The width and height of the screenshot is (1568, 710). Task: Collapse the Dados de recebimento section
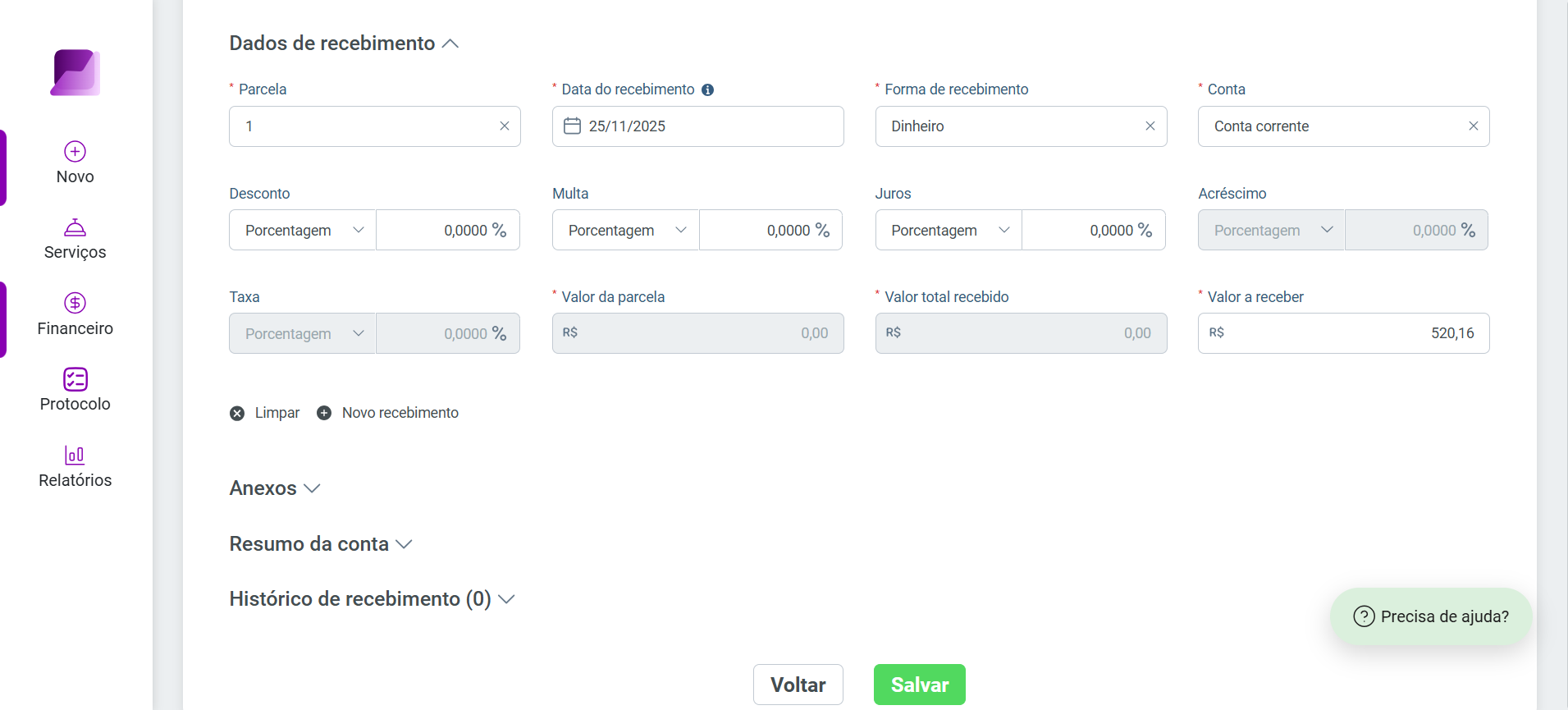(450, 44)
